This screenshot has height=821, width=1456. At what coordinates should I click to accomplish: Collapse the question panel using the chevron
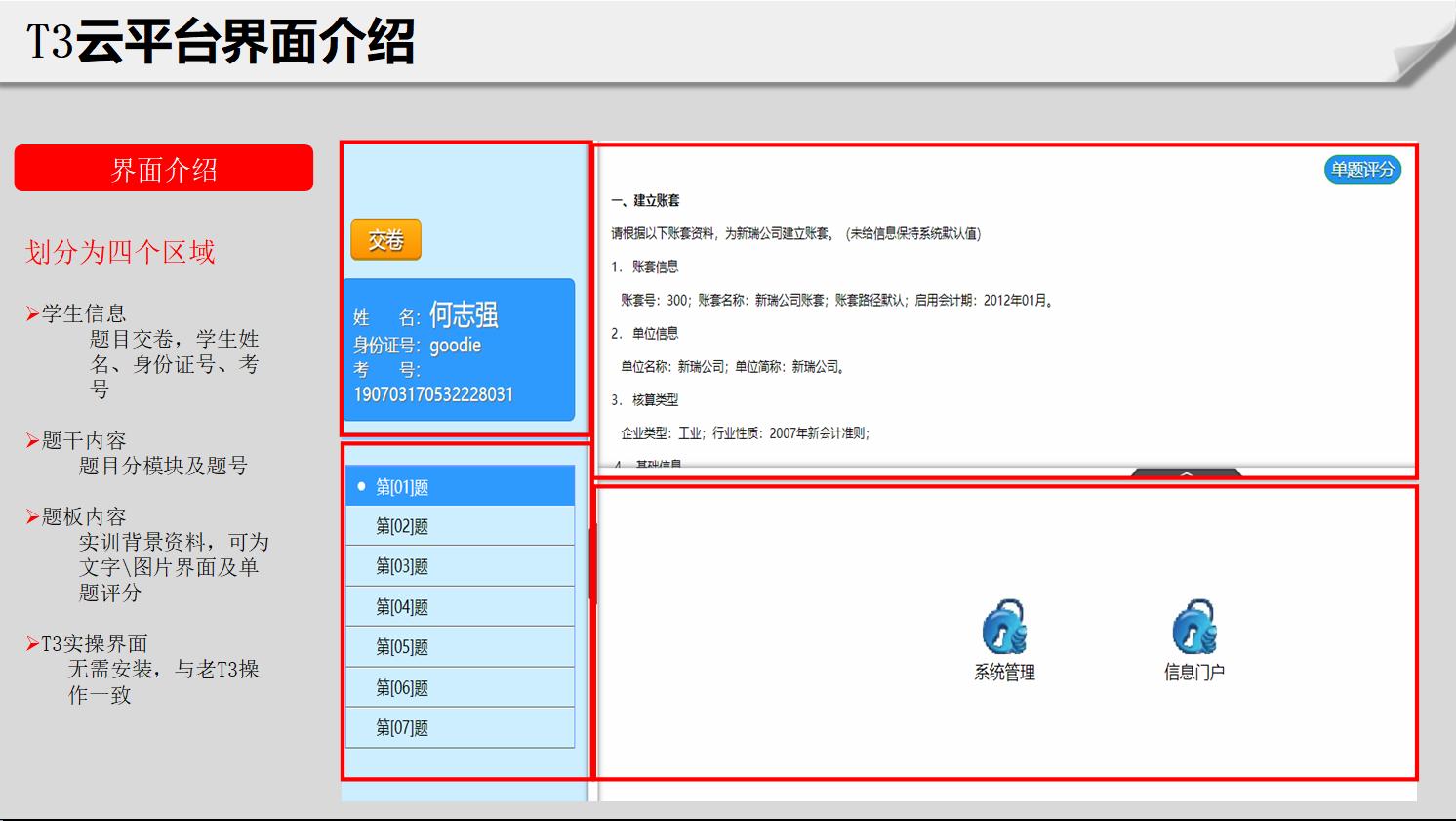click(x=1186, y=473)
